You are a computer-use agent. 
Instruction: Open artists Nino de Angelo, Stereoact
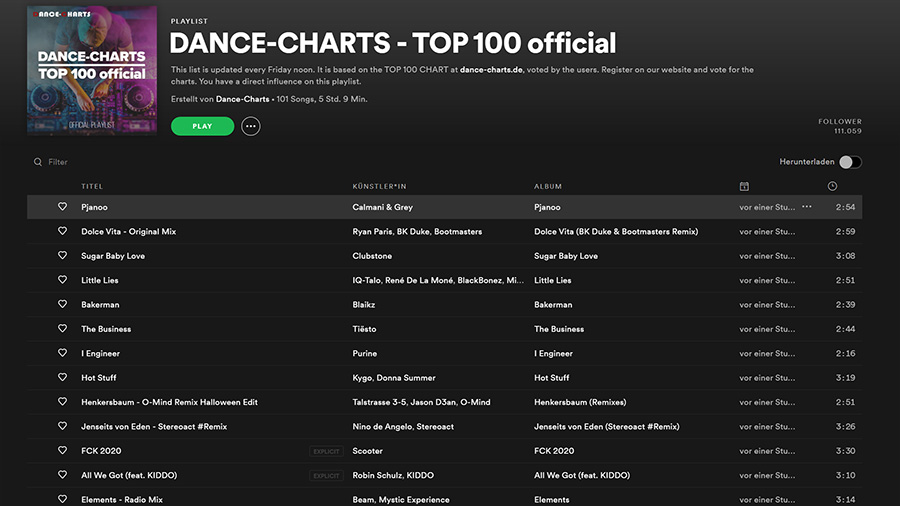coord(403,426)
